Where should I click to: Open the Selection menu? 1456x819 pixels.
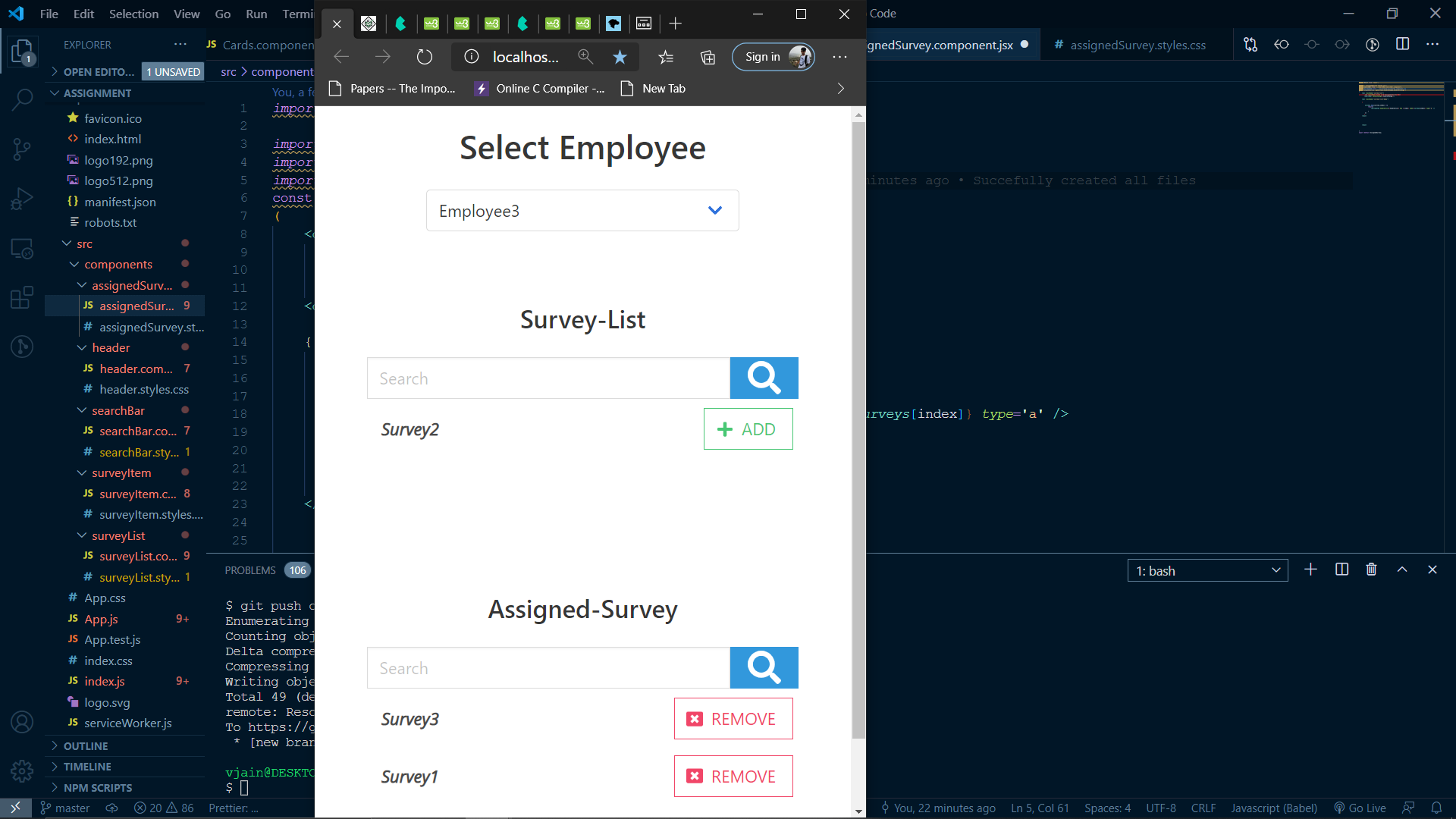(x=133, y=14)
